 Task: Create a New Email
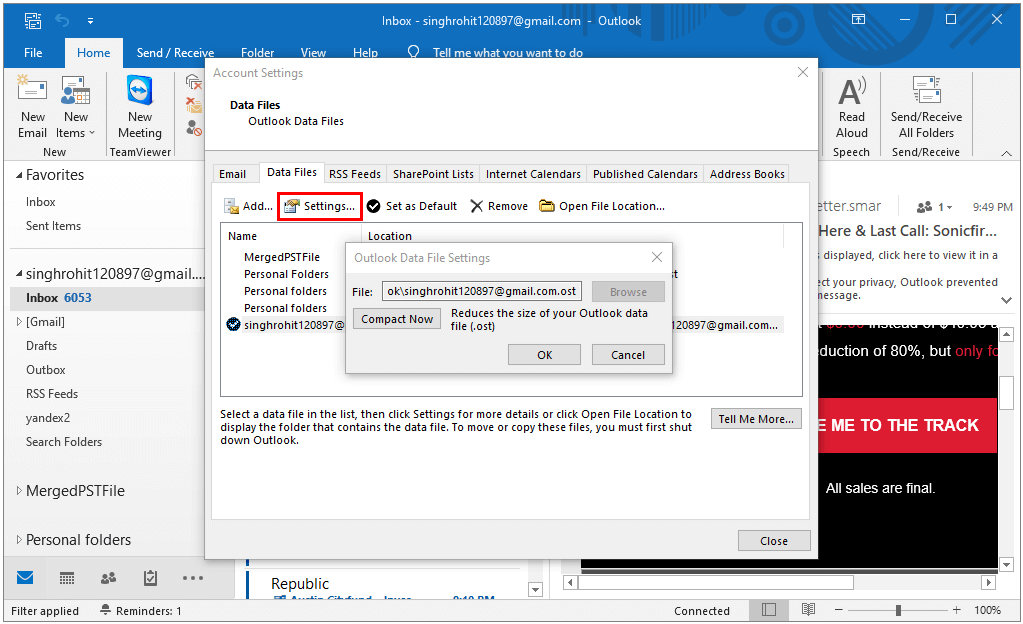[32, 110]
